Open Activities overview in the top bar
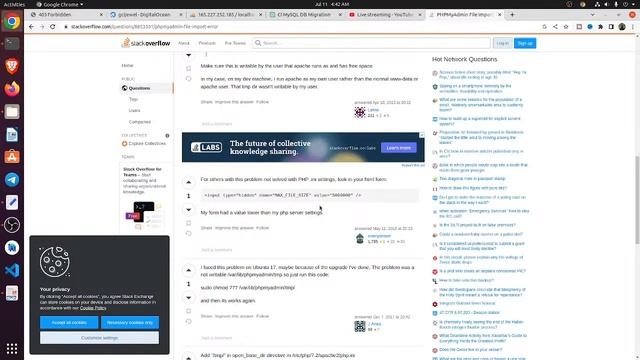Screen dimensions: 640x360 tap(14, 4)
